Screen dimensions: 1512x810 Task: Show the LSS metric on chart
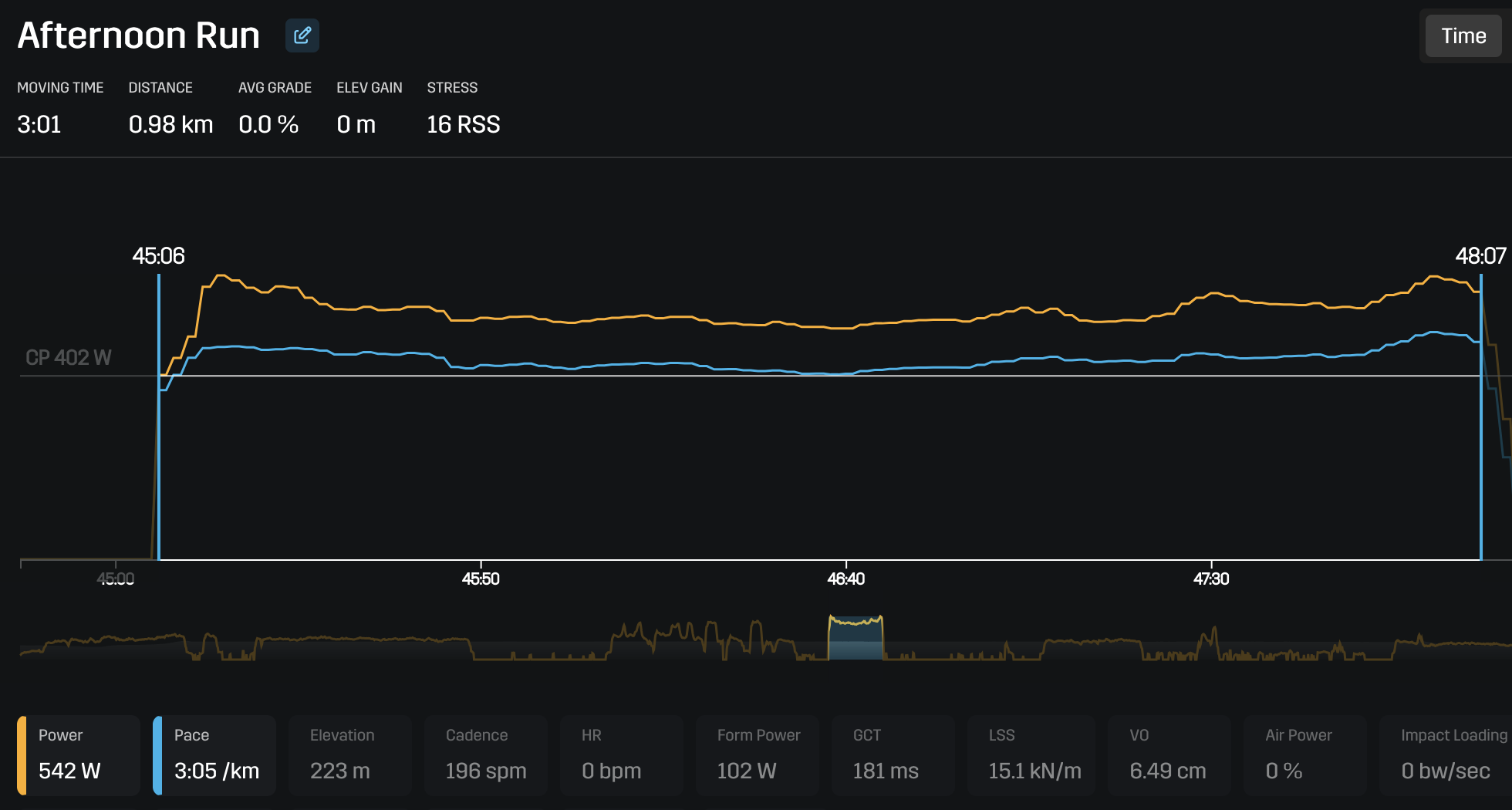coord(1031,754)
